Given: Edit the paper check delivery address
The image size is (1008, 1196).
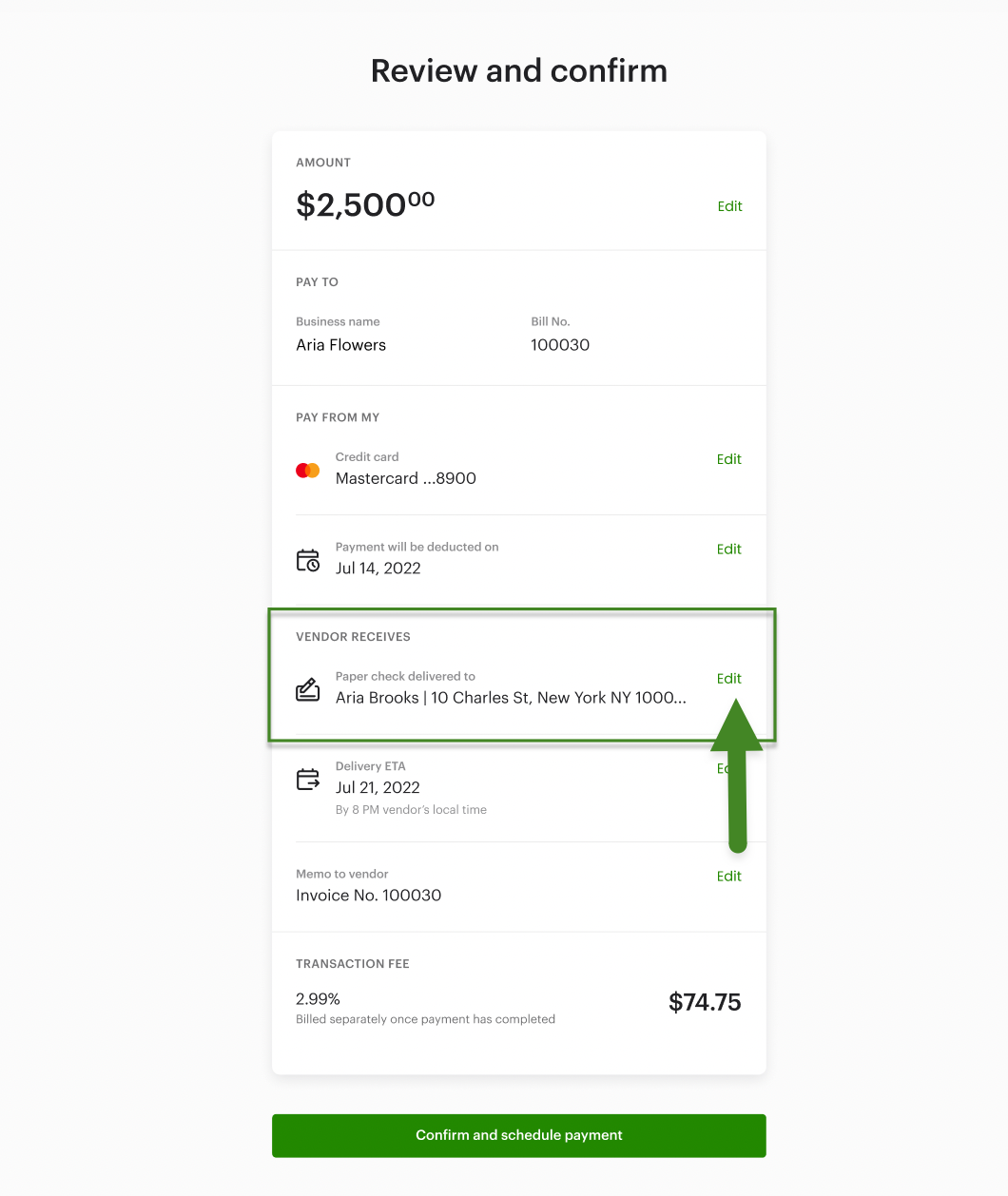Looking at the screenshot, I should tap(728, 679).
